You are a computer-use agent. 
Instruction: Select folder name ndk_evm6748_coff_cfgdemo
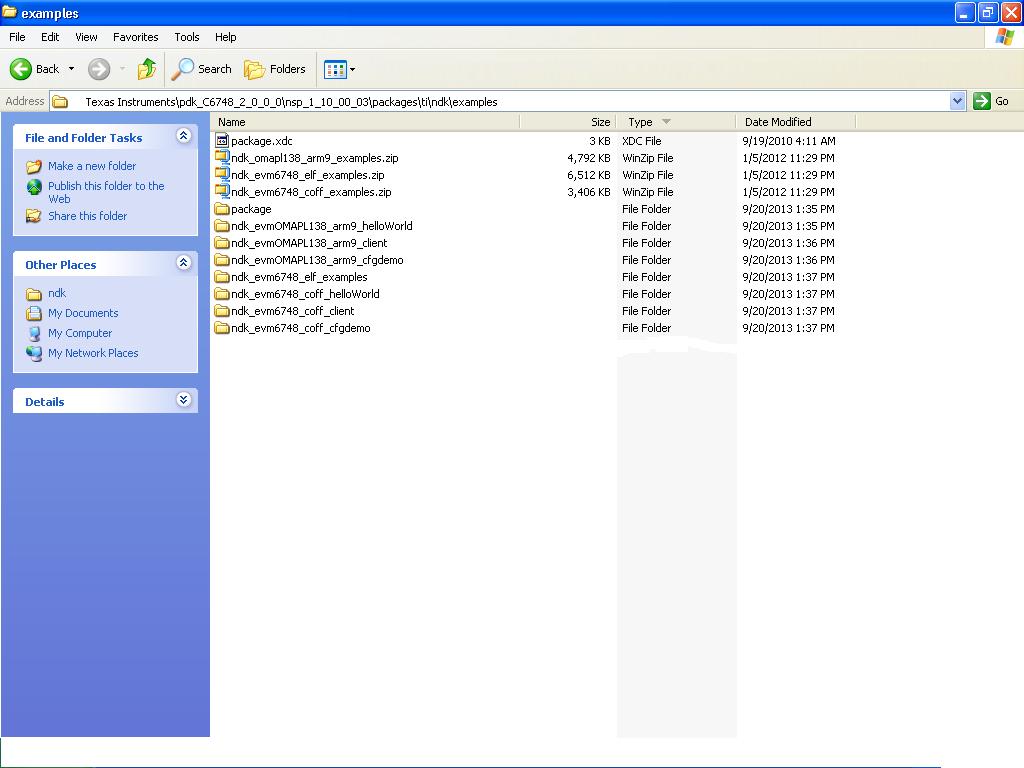pyautogui.click(x=300, y=328)
